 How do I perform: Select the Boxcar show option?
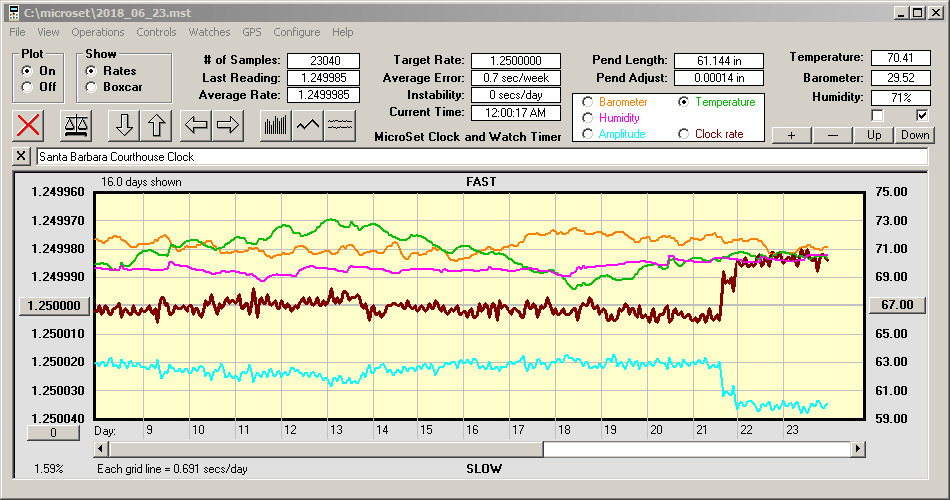tap(91, 87)
